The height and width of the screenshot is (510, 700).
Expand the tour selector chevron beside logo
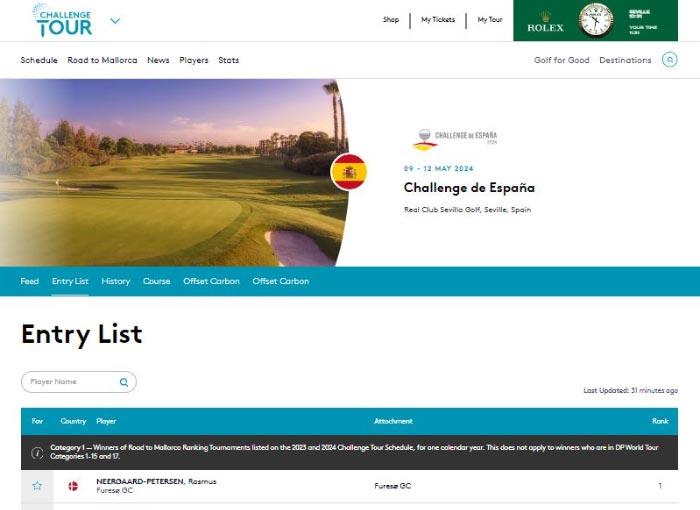(115, 21)
